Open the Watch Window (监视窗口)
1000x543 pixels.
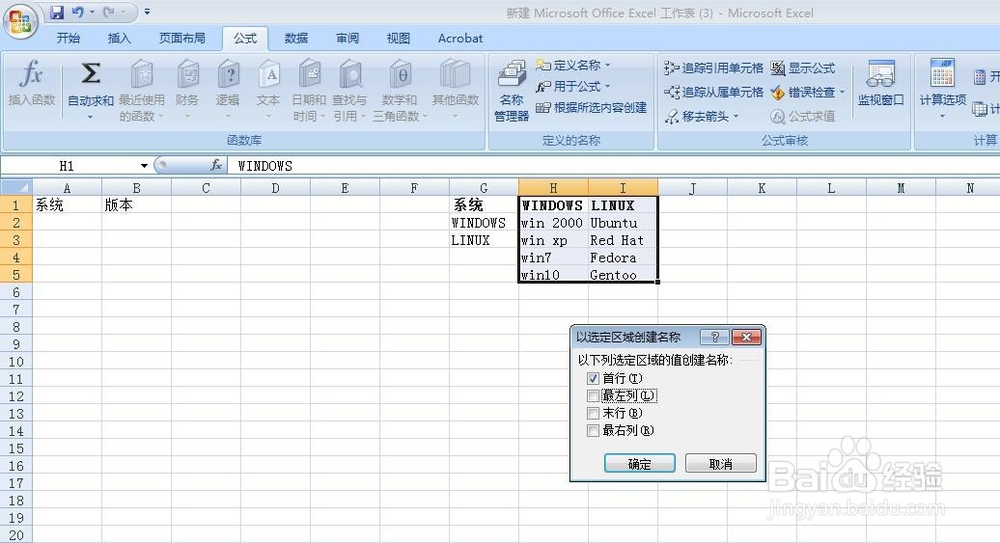(880, 83)
